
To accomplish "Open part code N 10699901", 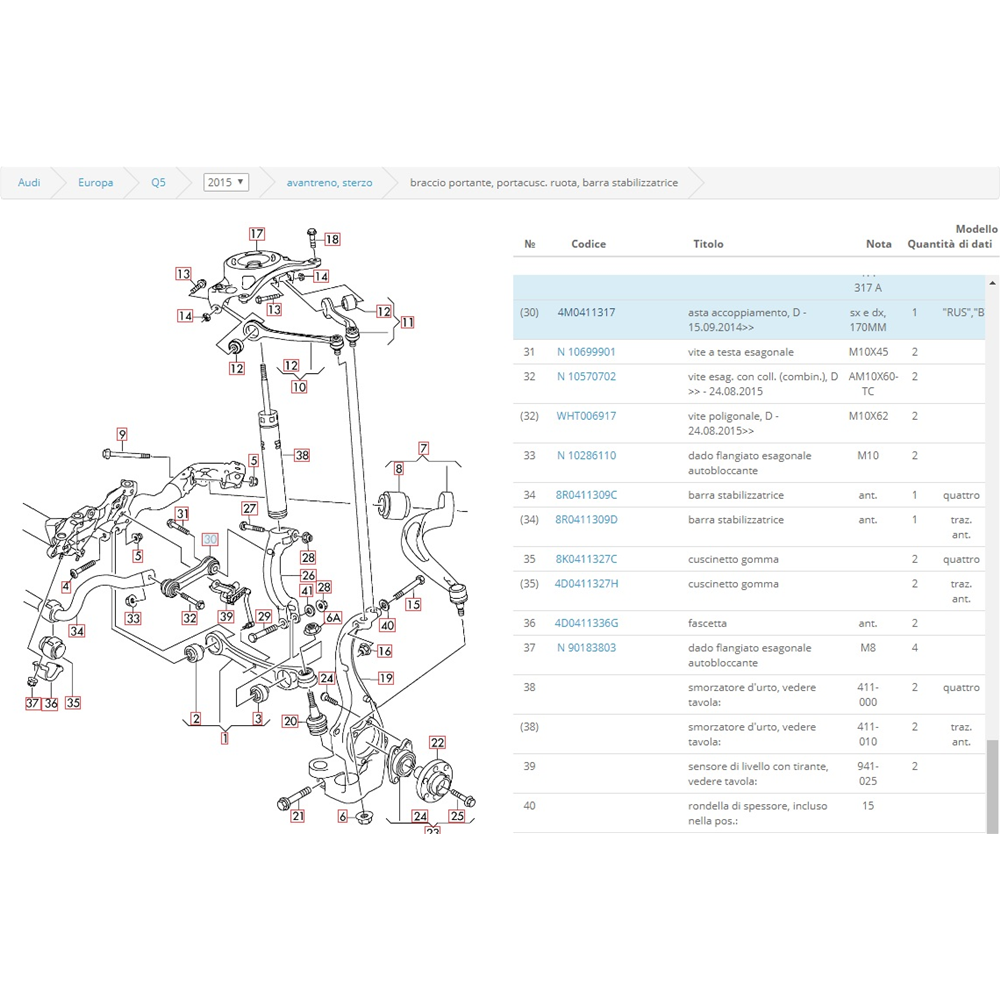I will click(x=586, y=352).
